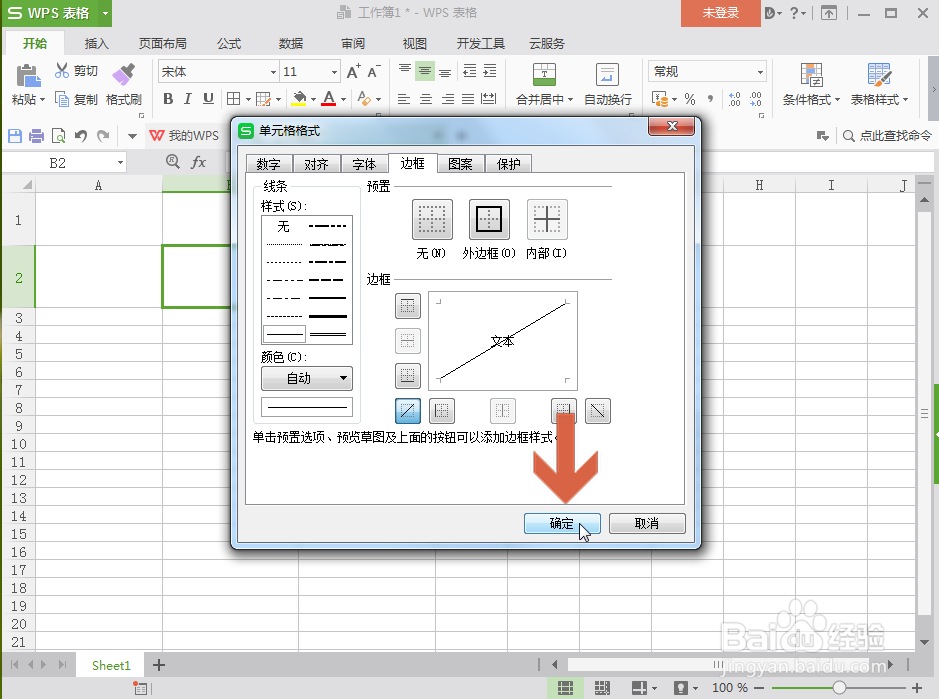Toggle the left border button in dialog
939x699 pixels.
pos(442,411)
